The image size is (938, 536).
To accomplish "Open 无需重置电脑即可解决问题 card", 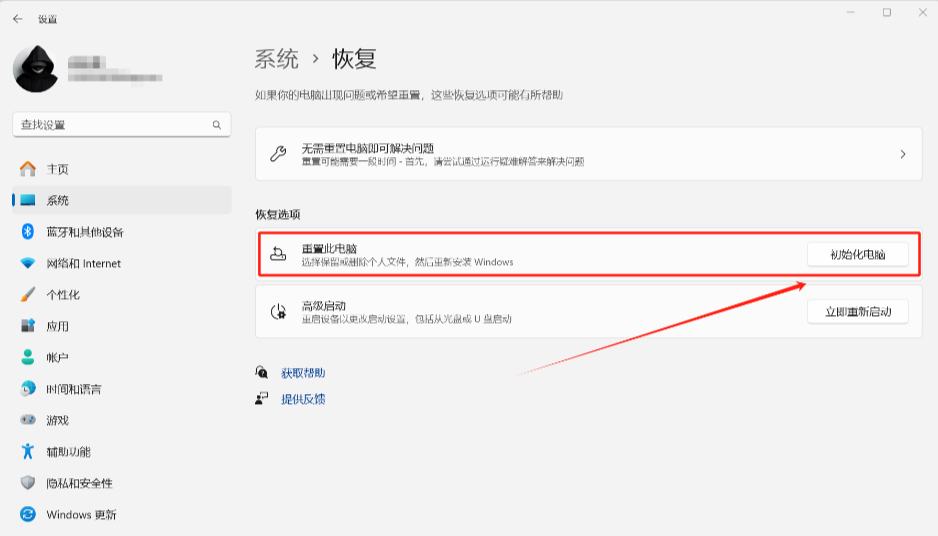I will 589,154.
